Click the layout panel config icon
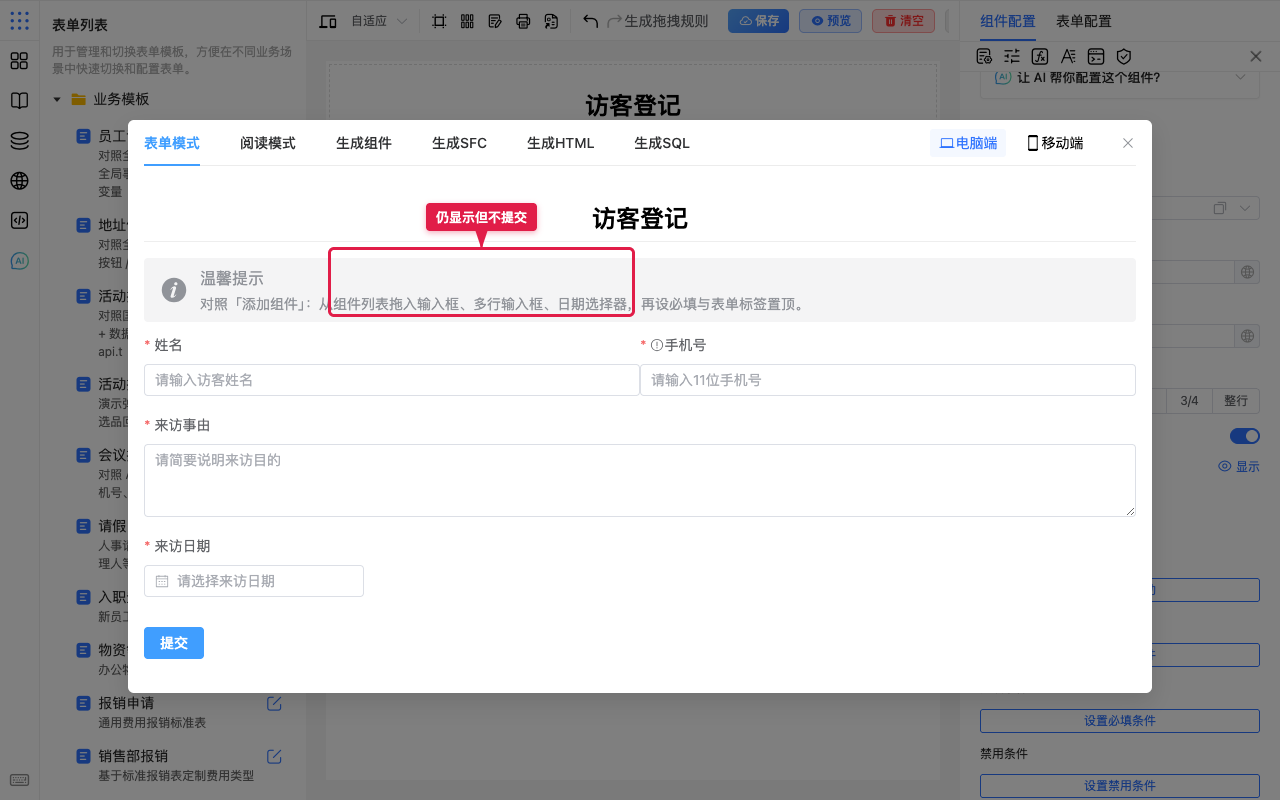1280x800 pixels. pyautogui.click(x=1096, y=57)
